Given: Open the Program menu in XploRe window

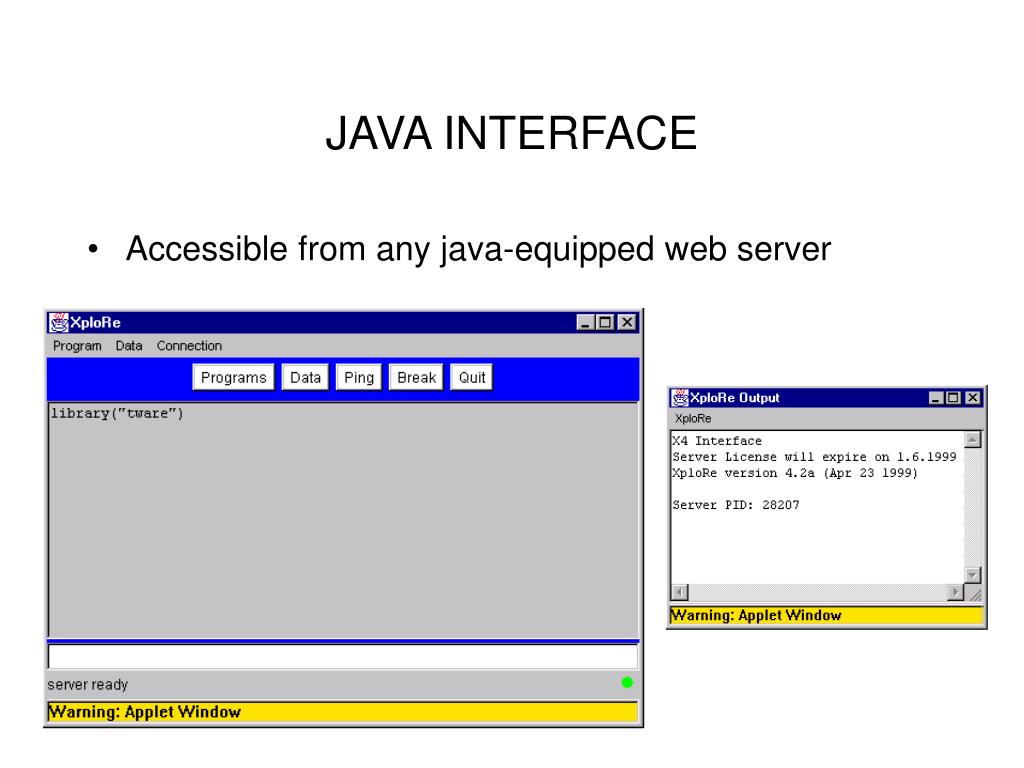Looking at the screenshot, I should [x=77, y=346].
